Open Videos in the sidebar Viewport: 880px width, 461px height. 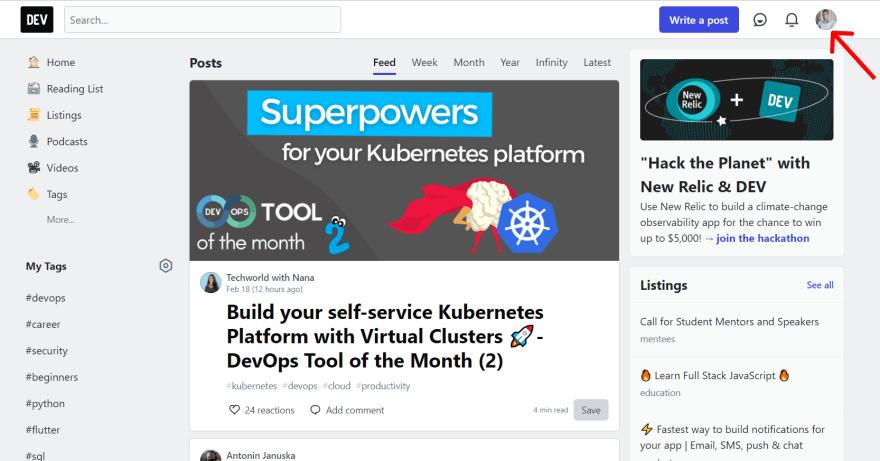tap(62, 168)
